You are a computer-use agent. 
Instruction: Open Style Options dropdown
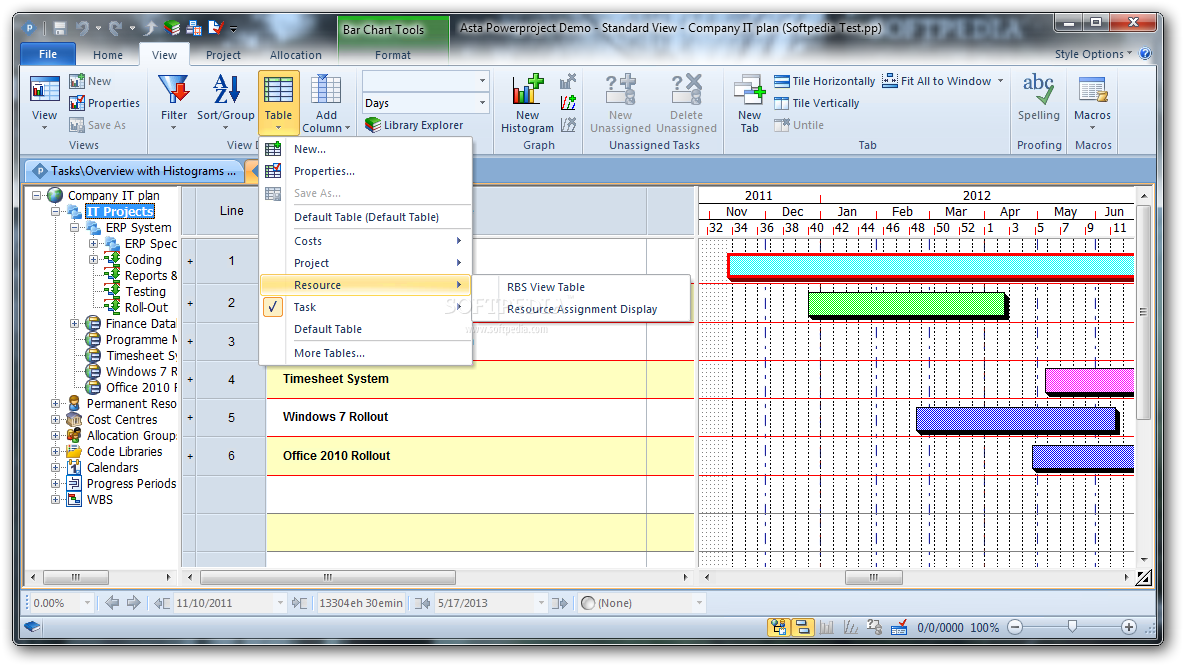click(x=1093, y=54)
